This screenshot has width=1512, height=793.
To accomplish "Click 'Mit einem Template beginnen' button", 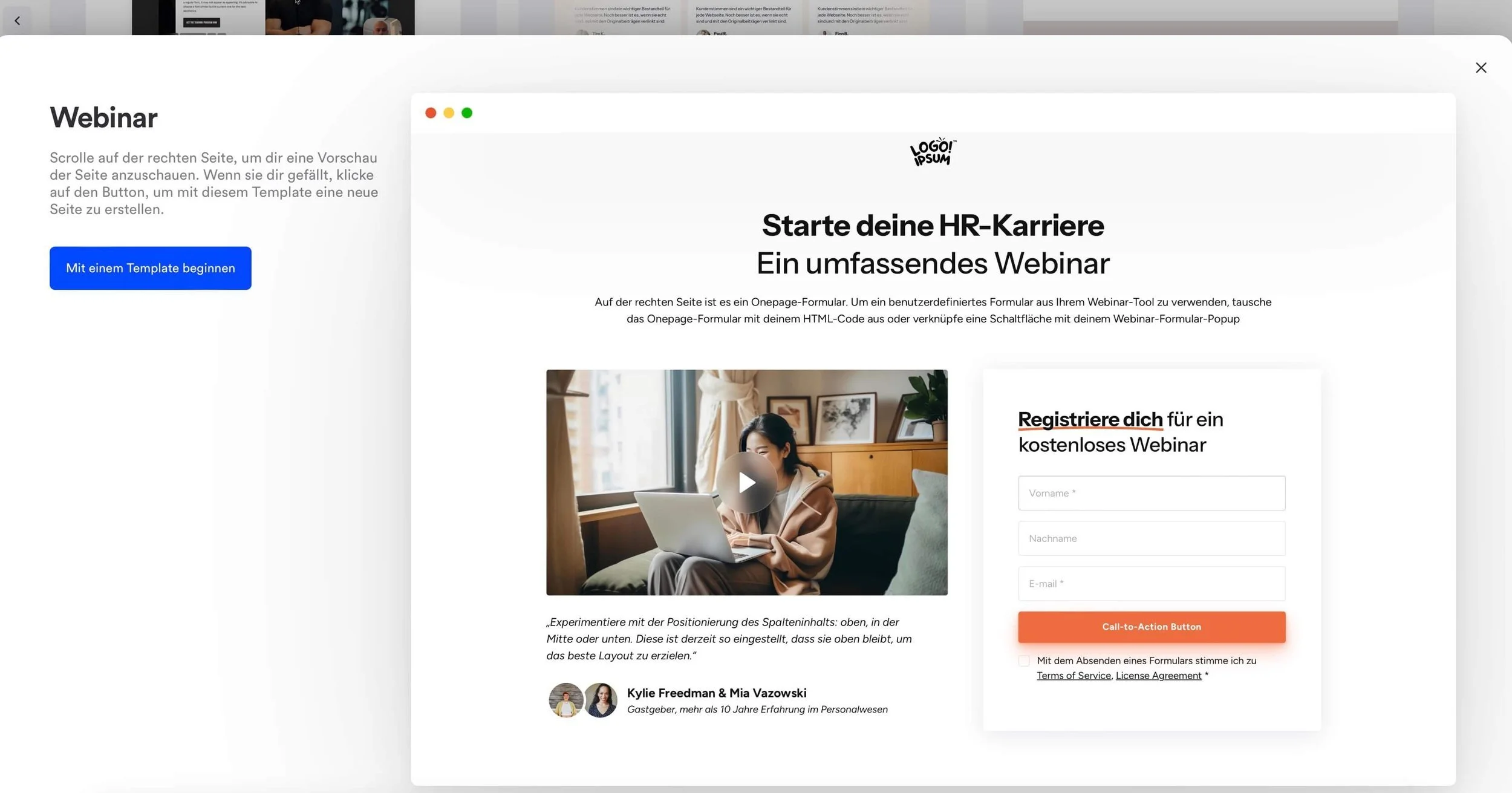I will [151, 268].
